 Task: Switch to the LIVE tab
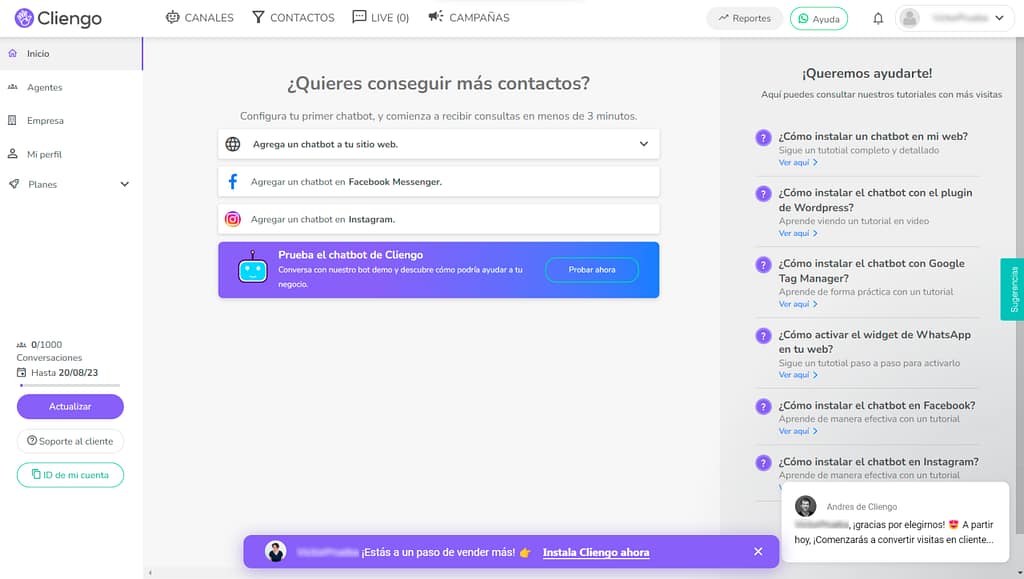coord(380,17)
